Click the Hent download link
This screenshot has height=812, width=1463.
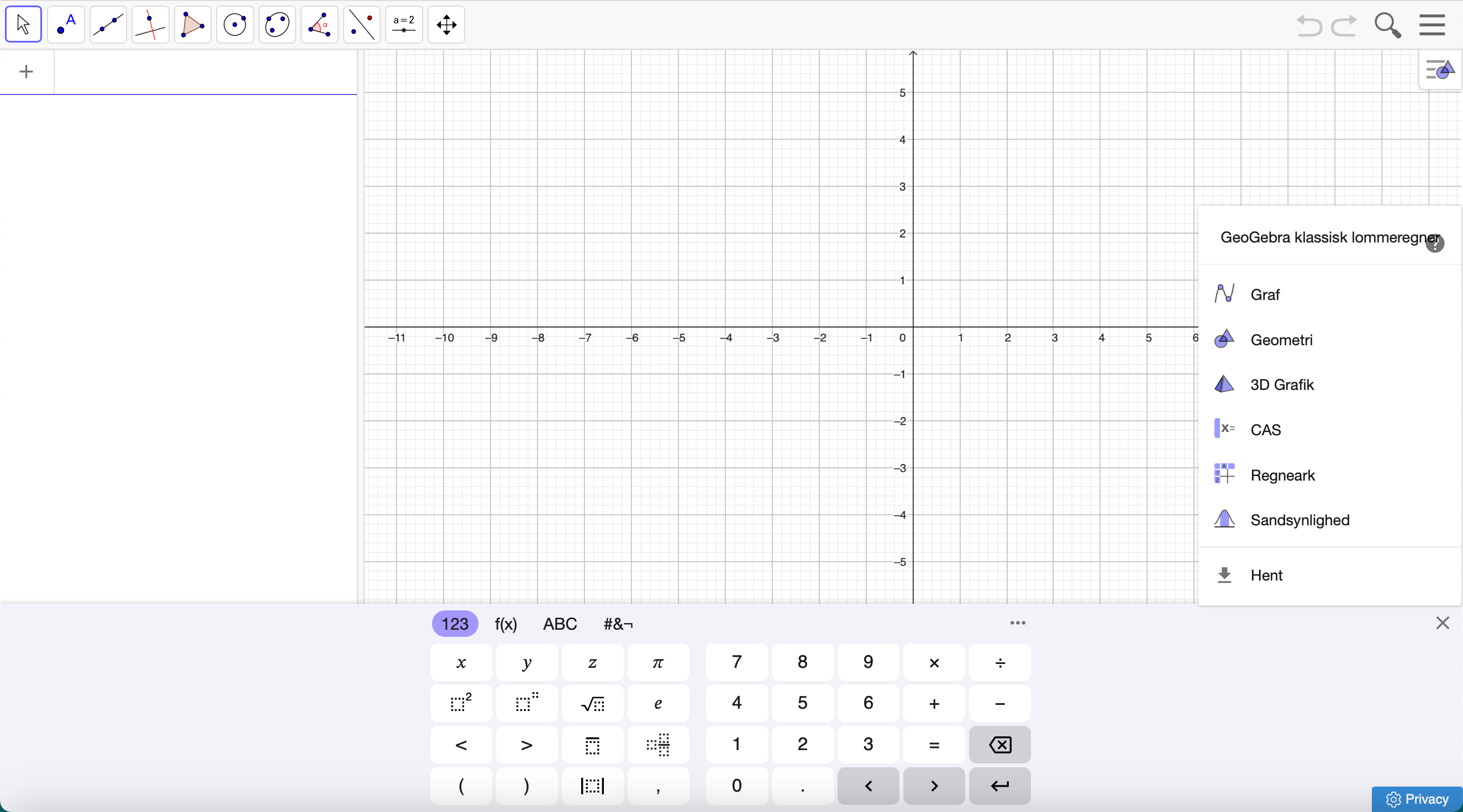click(1266, 575)
